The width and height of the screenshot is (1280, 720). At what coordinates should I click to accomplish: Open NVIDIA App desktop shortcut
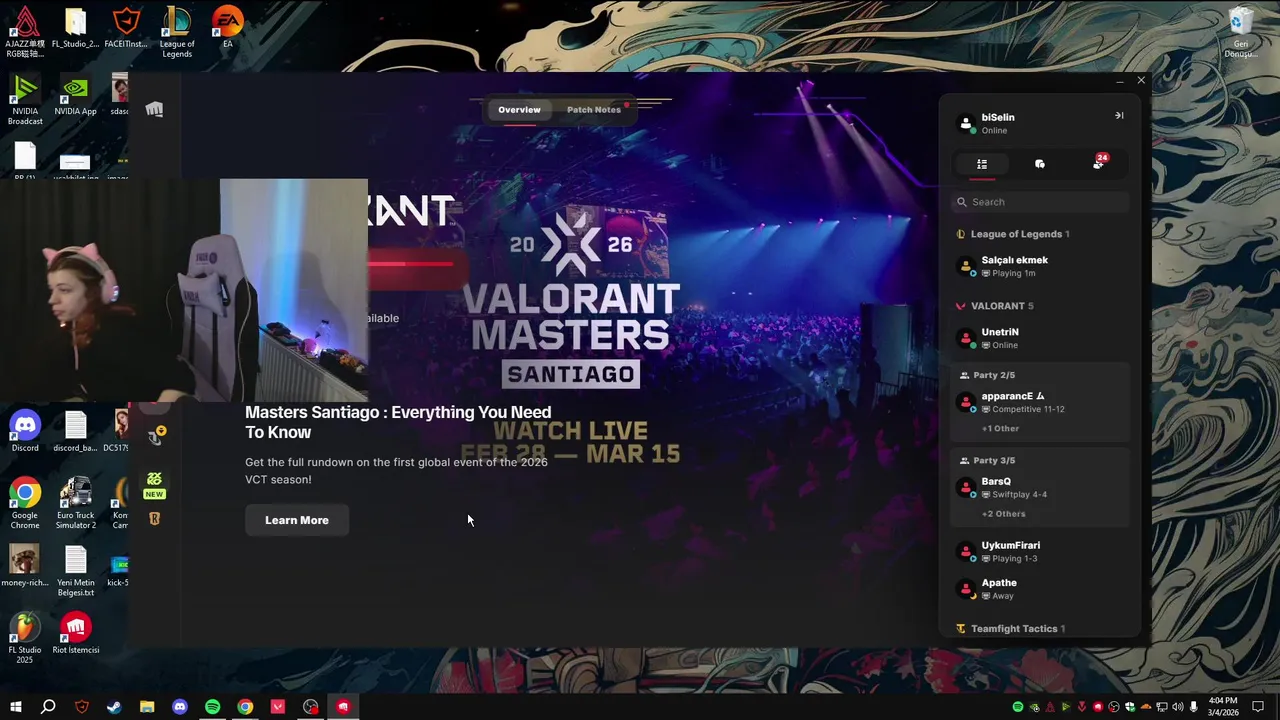point(76,95)
